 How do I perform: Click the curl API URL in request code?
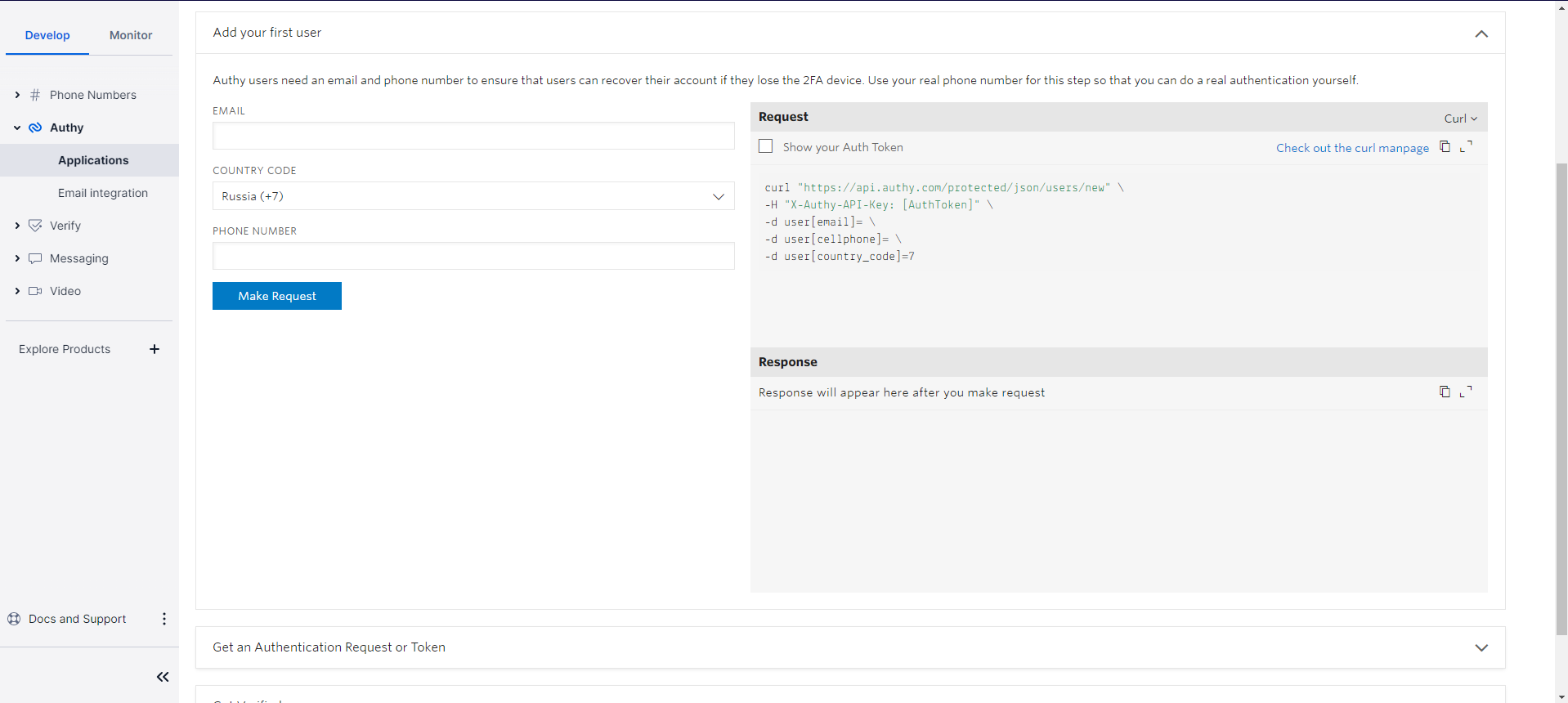pos(953,187)
